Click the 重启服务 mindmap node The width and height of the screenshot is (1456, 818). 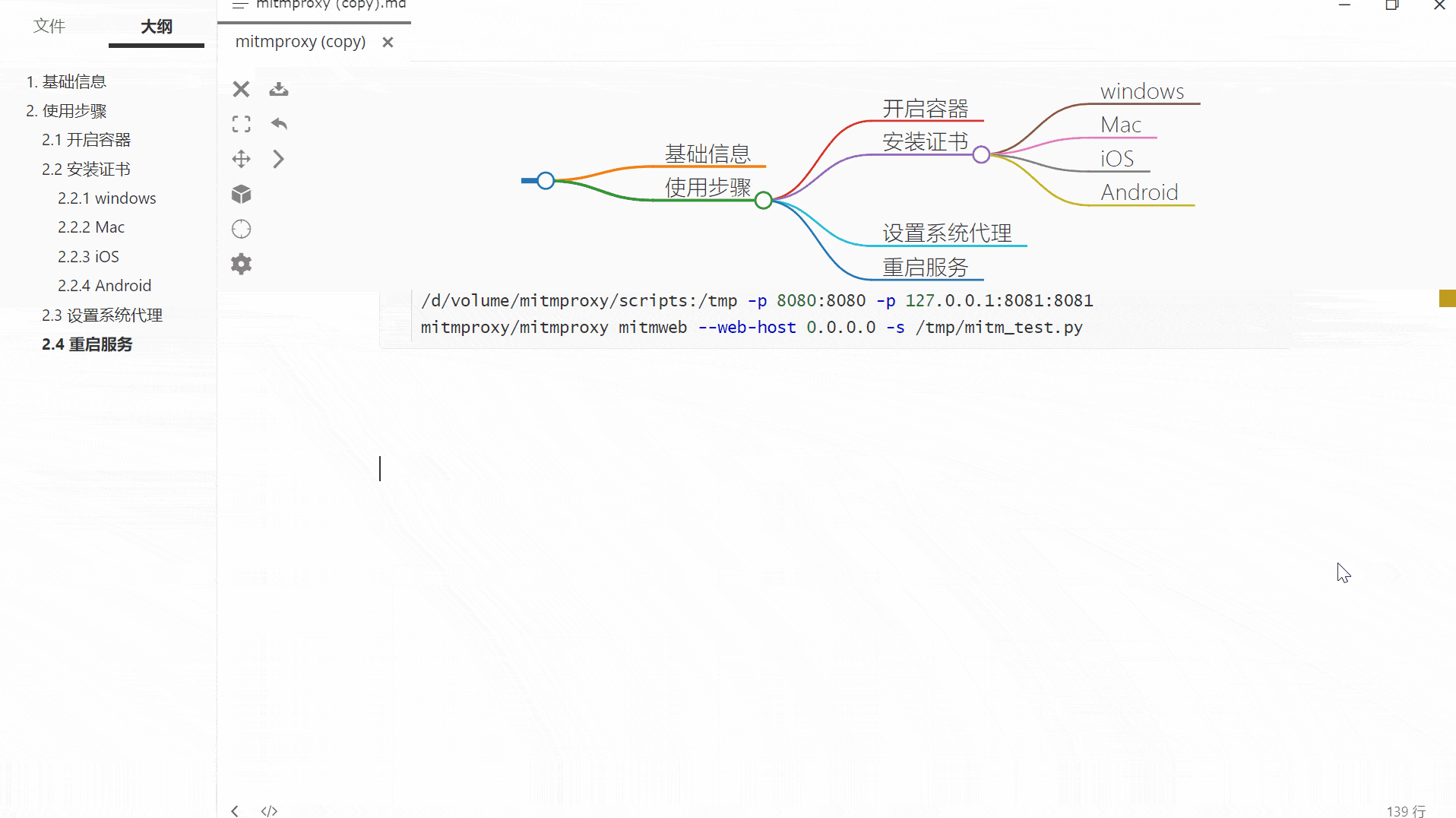pos(925,267)
